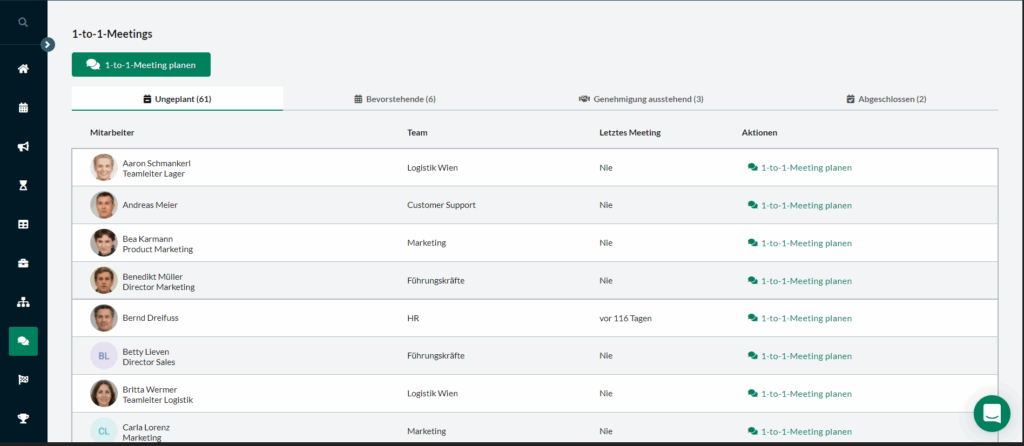Click the CL initials avatar

coord(104,431)
